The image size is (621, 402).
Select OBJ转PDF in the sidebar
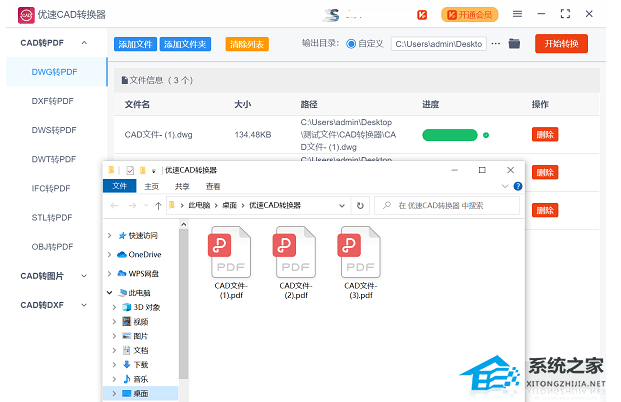coord(53,247)
